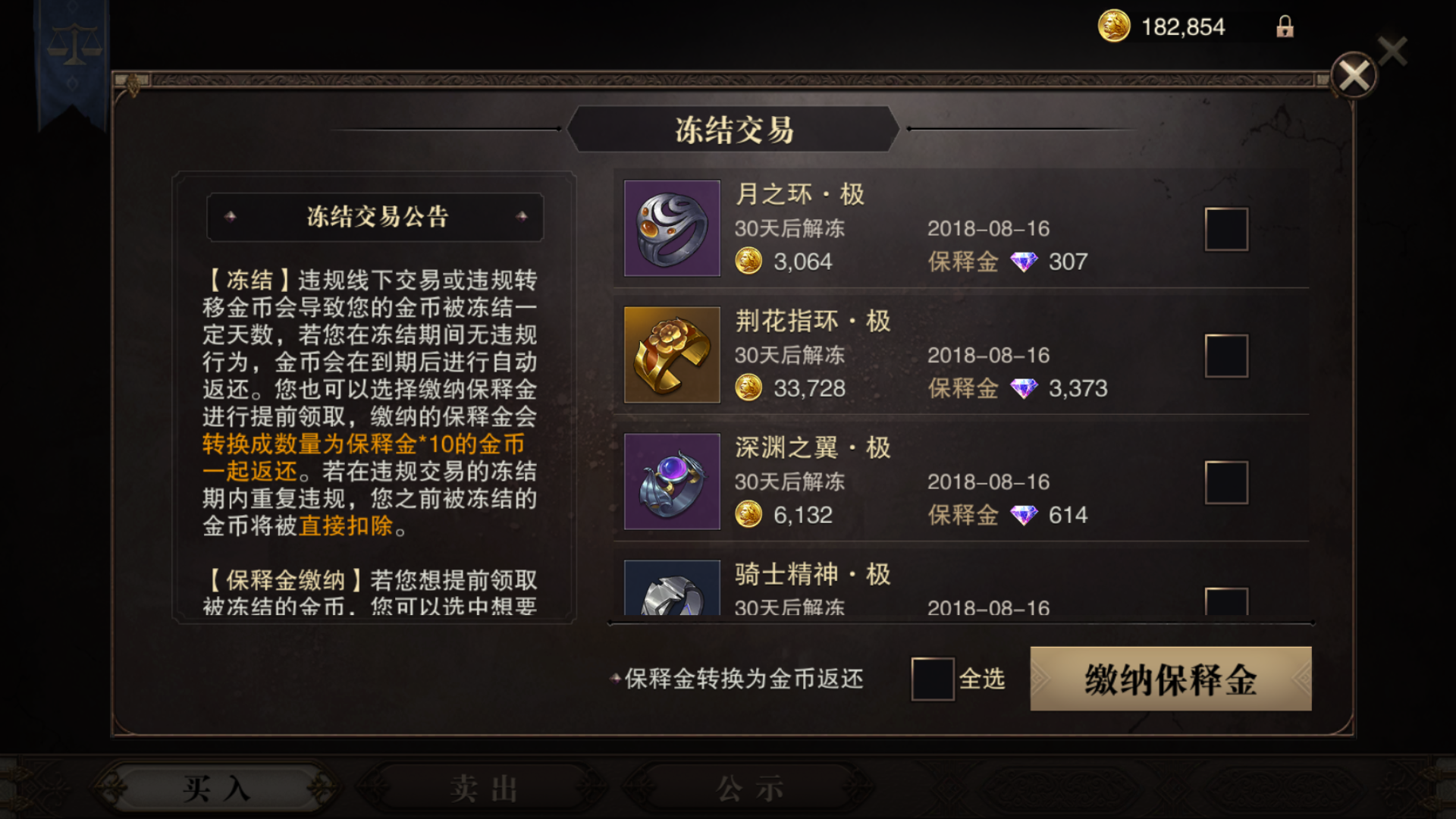Switch to the 买入 tab
The height and width of the screenshot is (819, 1456).
[x=216, y=789]
